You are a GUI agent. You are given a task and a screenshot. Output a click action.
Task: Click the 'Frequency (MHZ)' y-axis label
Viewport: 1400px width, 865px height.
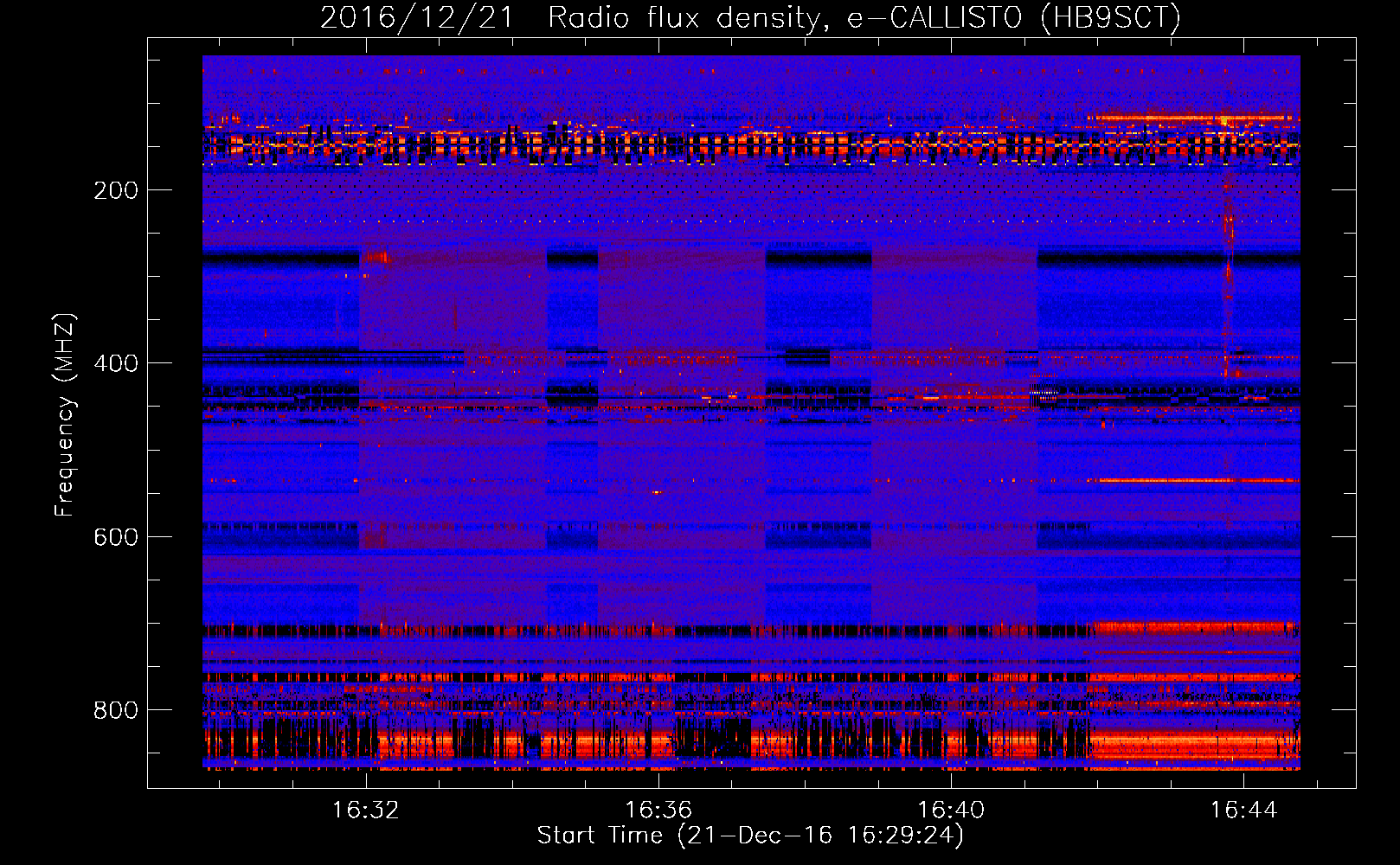(65, 415)
